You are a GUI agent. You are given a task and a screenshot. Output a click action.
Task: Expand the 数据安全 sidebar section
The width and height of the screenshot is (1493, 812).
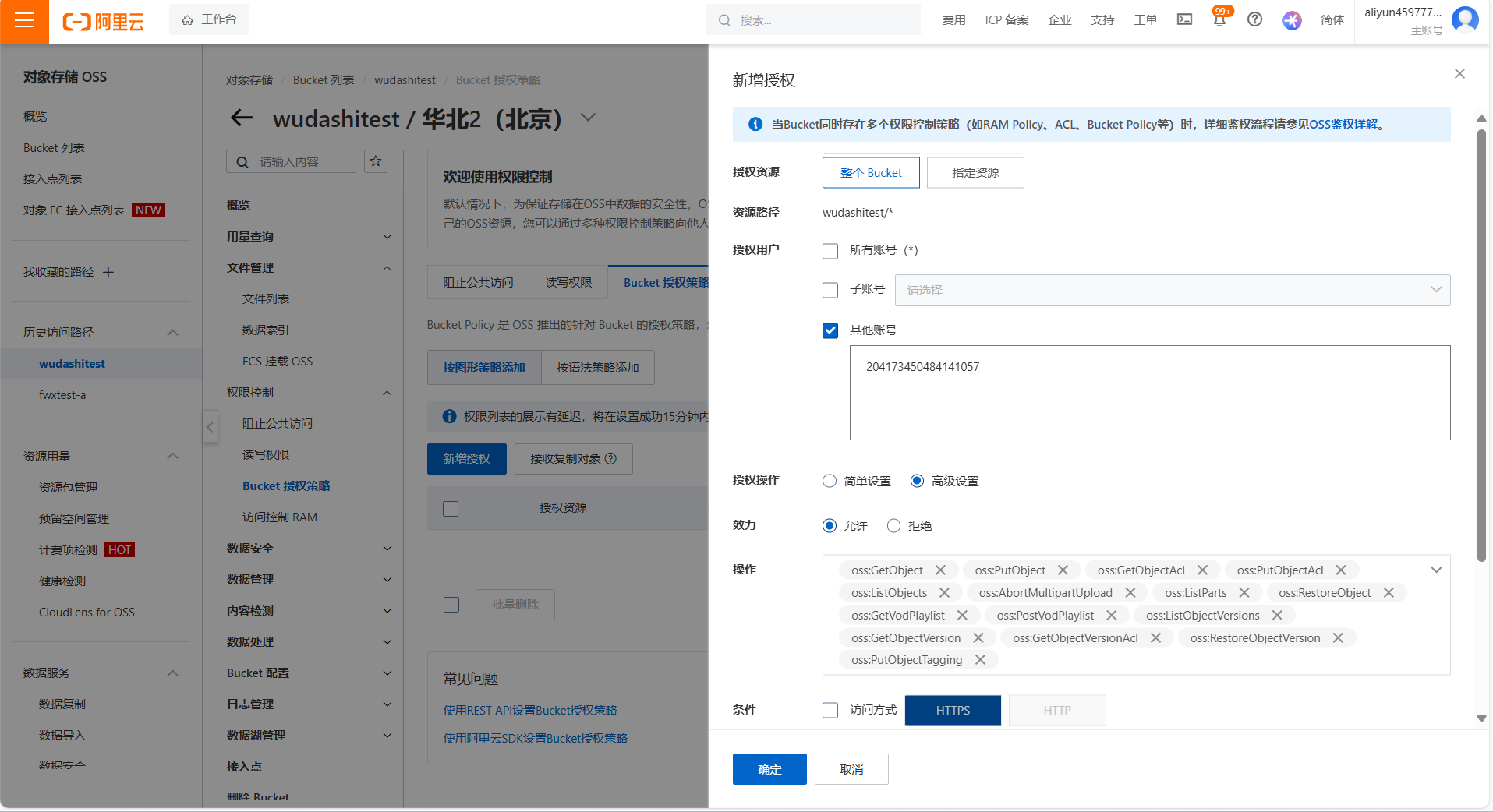pyautogui.click(x=309, y=549)
